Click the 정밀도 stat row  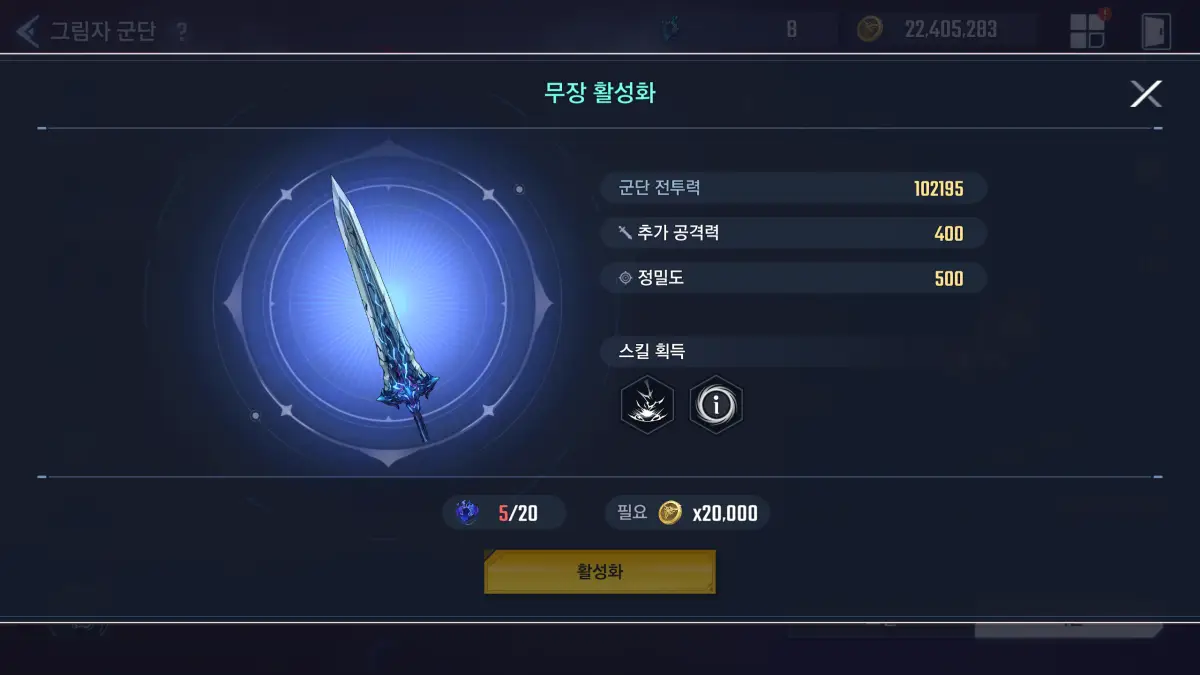tap(794, 278)
